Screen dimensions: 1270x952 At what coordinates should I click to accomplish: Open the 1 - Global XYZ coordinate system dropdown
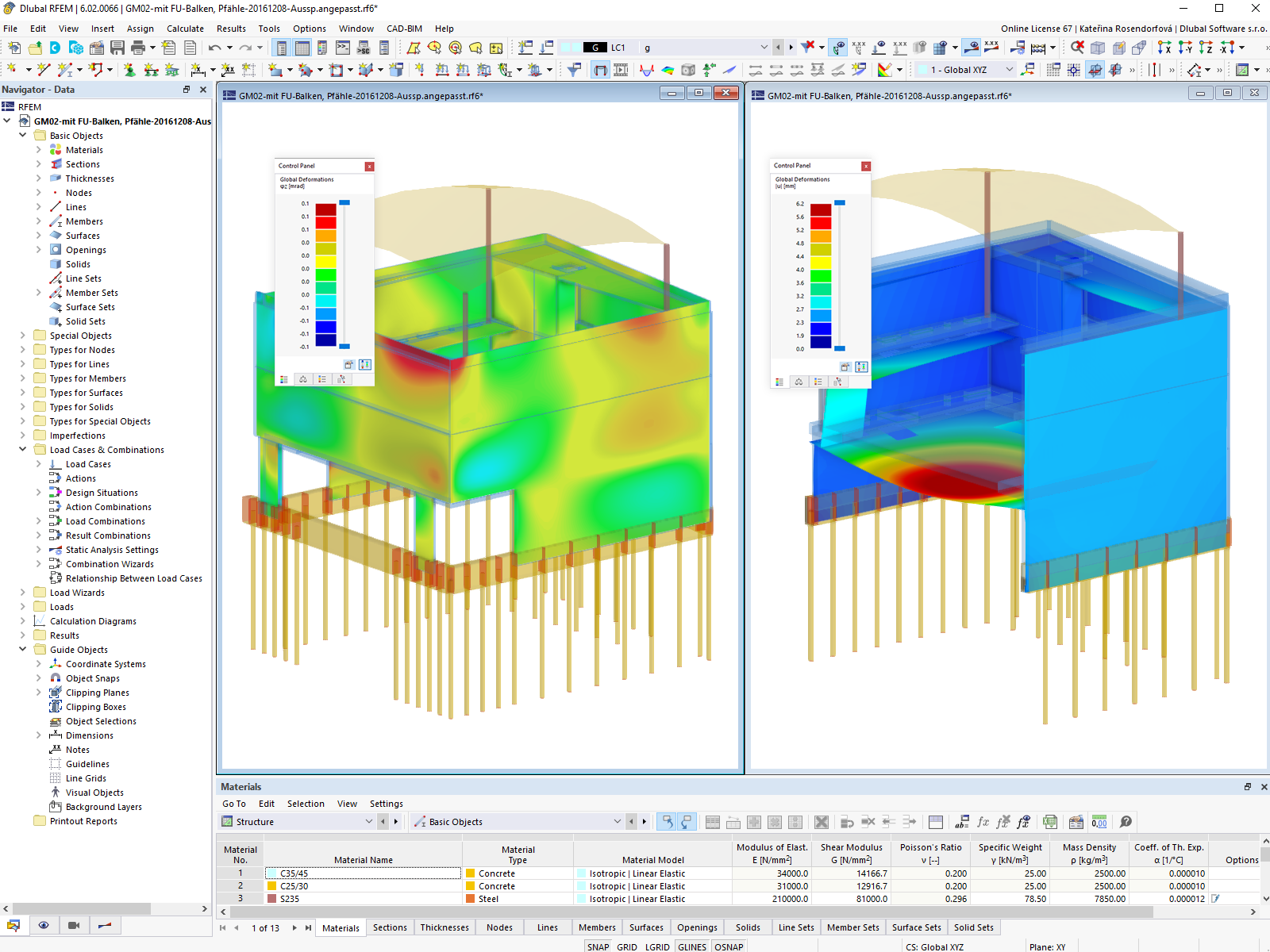click(1010, 70)
